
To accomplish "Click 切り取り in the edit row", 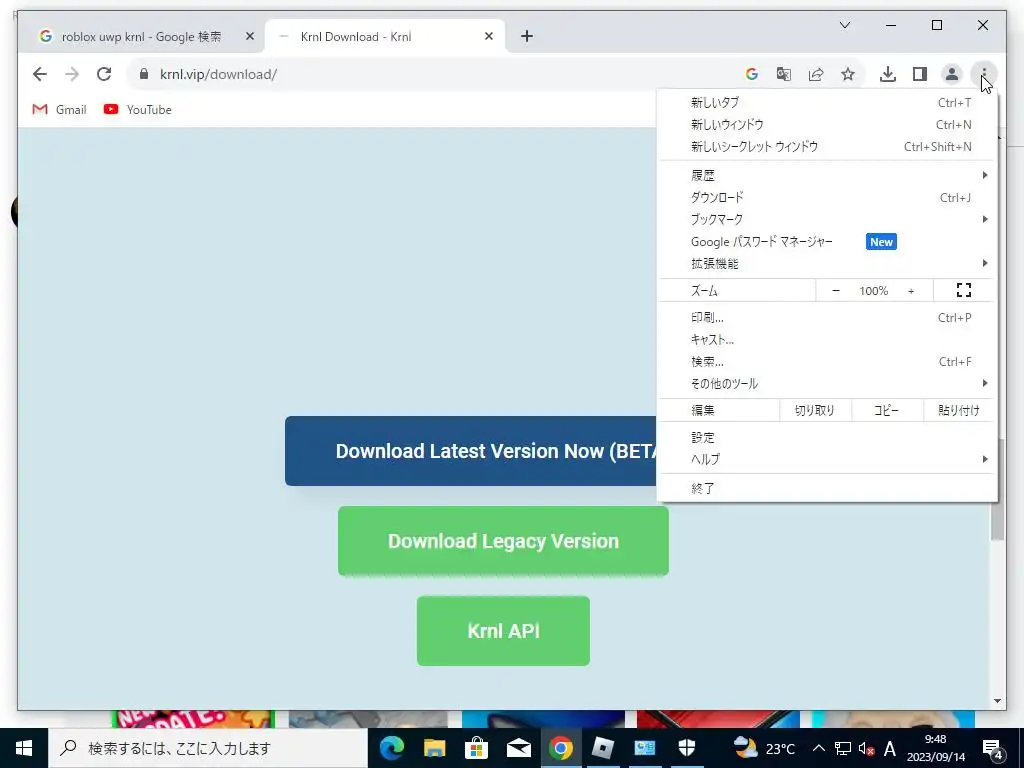I will tap(814, 410).
